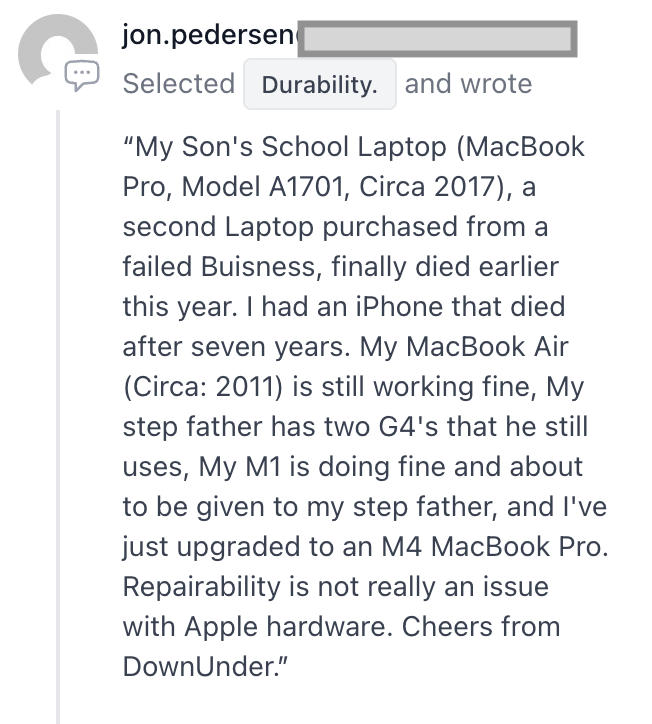Click the 'and wrote' label text
652x724 pixels.
point(468,84)
